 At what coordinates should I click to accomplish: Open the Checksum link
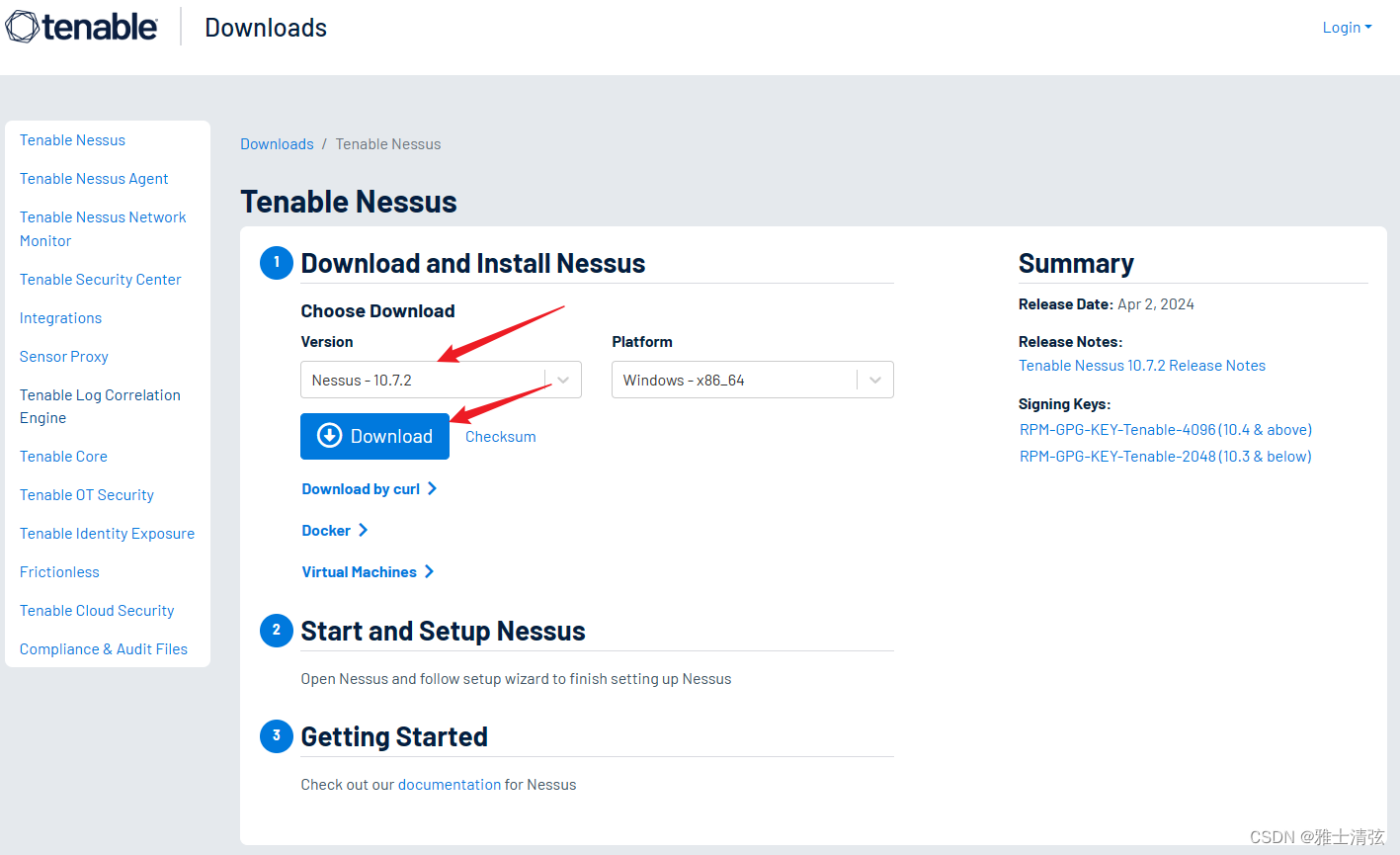[500, 437]
